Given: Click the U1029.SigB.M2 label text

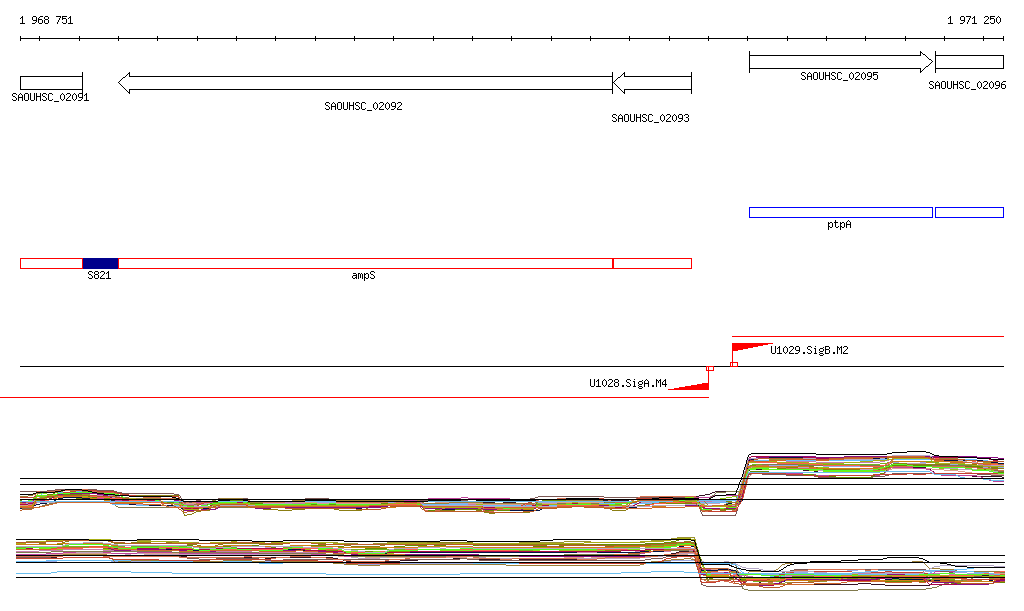Looking at the screenshot, I should (x=809, y=351).
